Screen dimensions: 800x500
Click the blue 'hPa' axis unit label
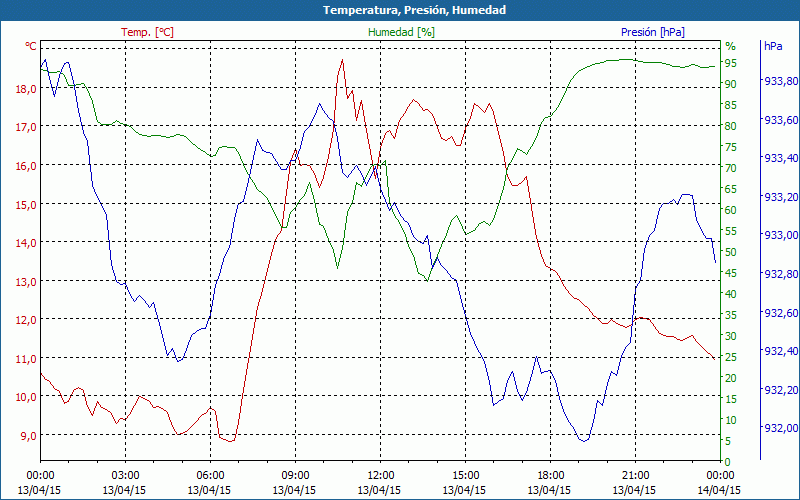(773, 46)
